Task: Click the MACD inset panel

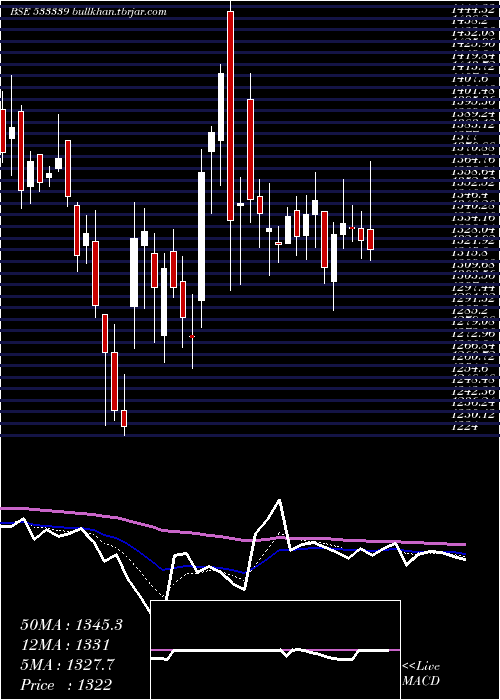Action: pyautogui.click(x=276, y=650)
